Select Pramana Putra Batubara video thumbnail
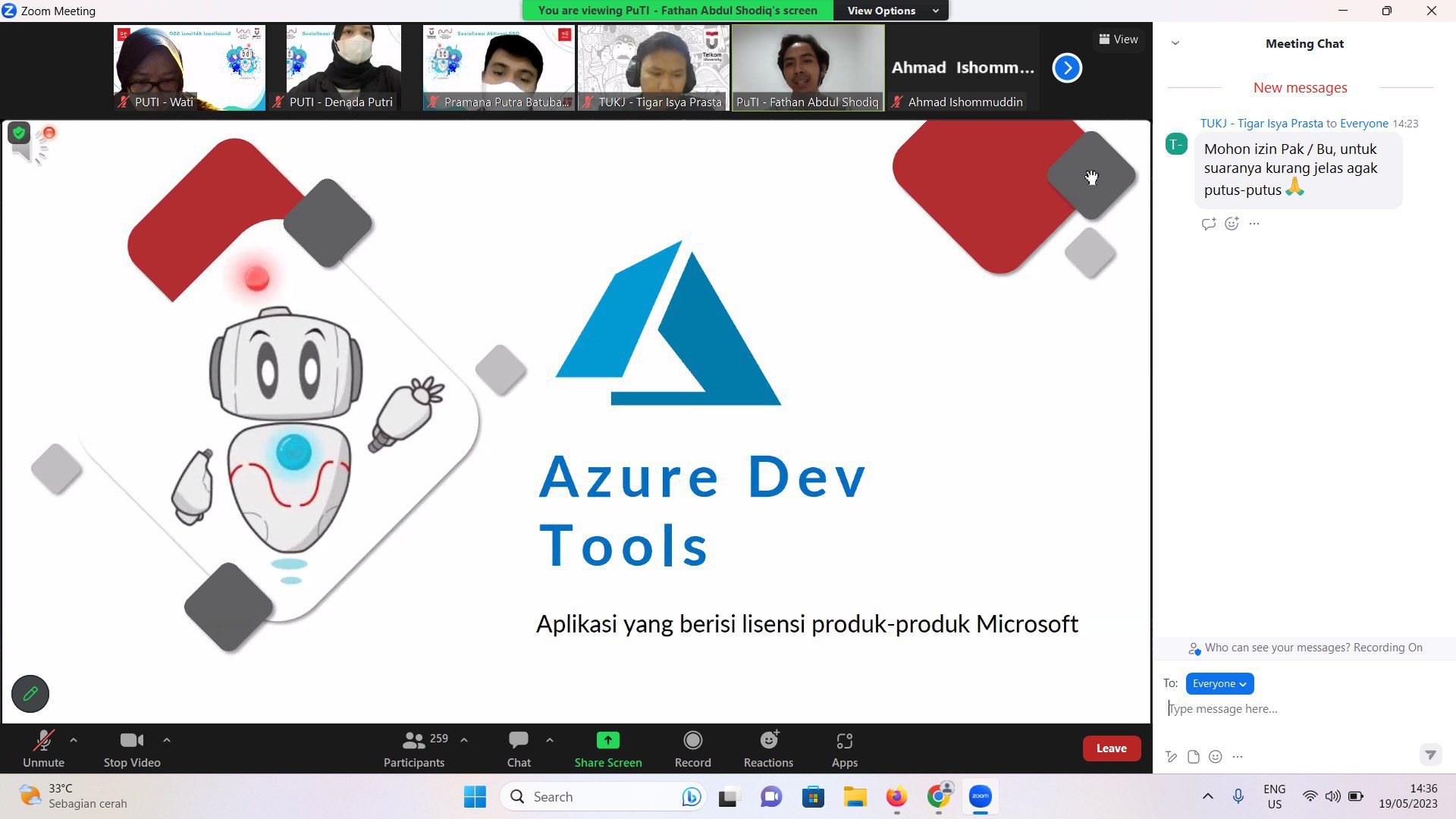1456x819 pixels. [x=498, y=68]
